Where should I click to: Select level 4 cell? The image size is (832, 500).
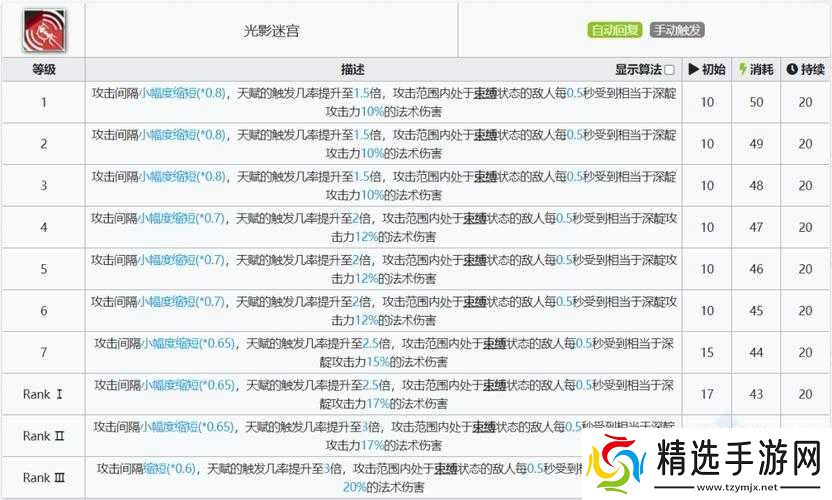tap(44, 227)
